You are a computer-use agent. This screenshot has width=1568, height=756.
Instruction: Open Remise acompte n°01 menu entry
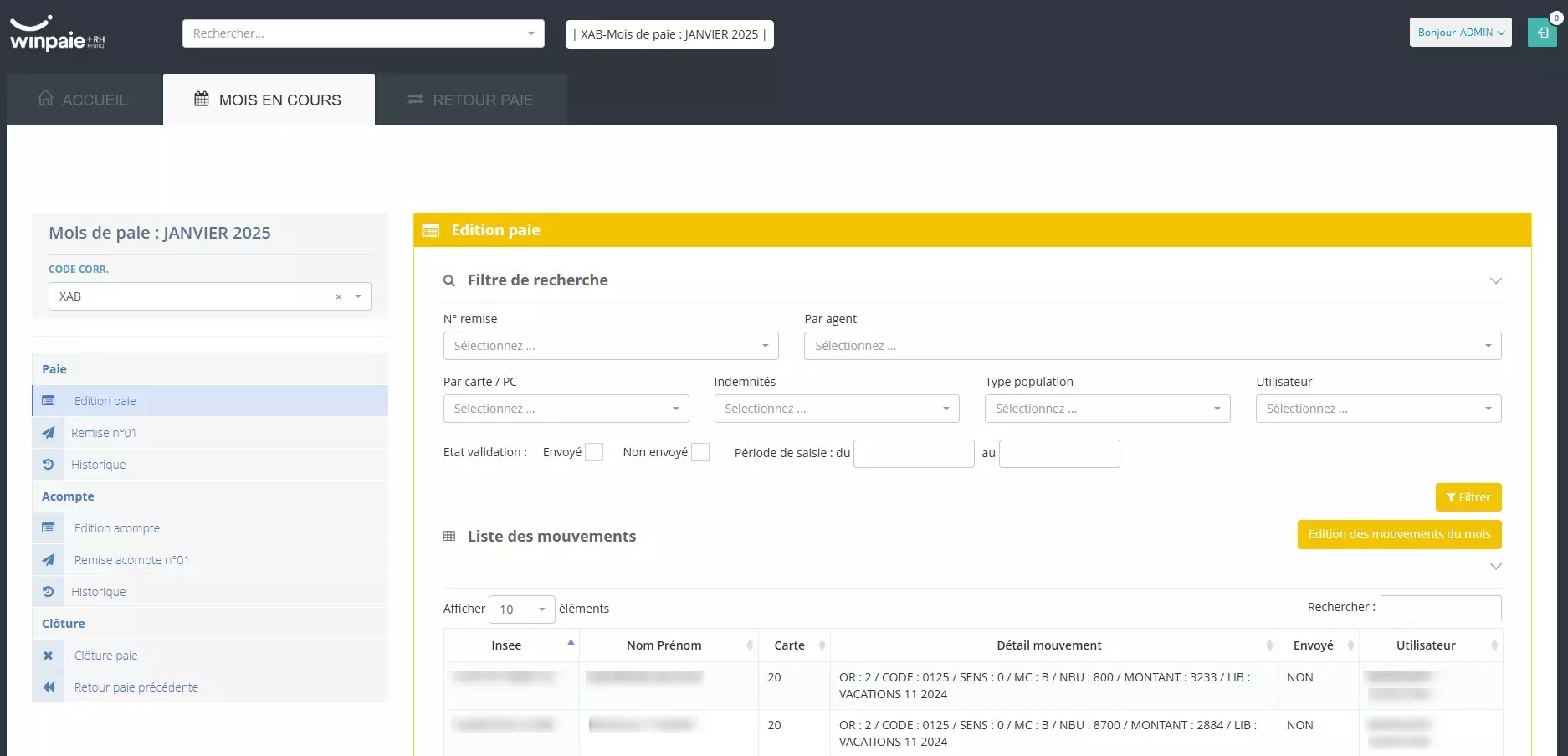point(210,560)
